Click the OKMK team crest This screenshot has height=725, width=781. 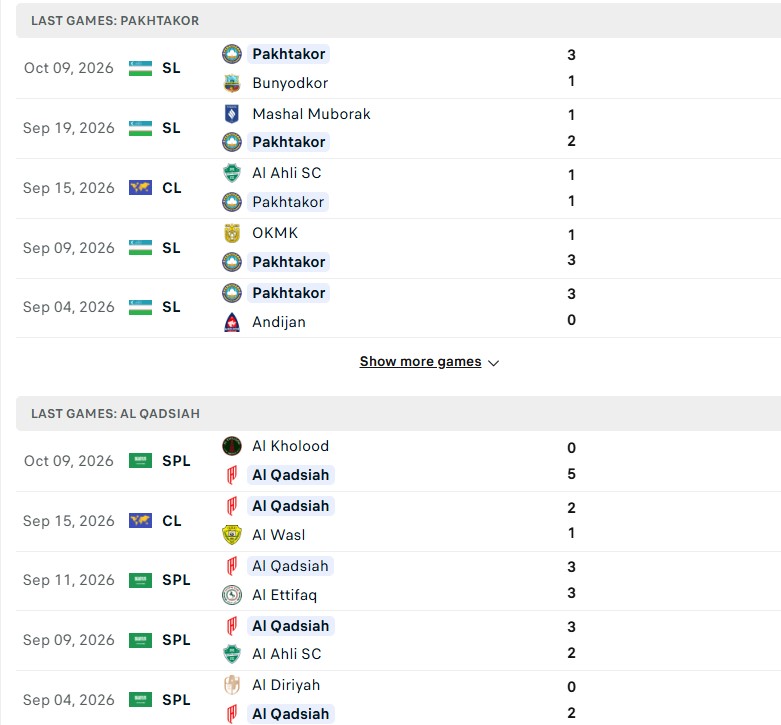pyautogui.click(x=232, y=233)
